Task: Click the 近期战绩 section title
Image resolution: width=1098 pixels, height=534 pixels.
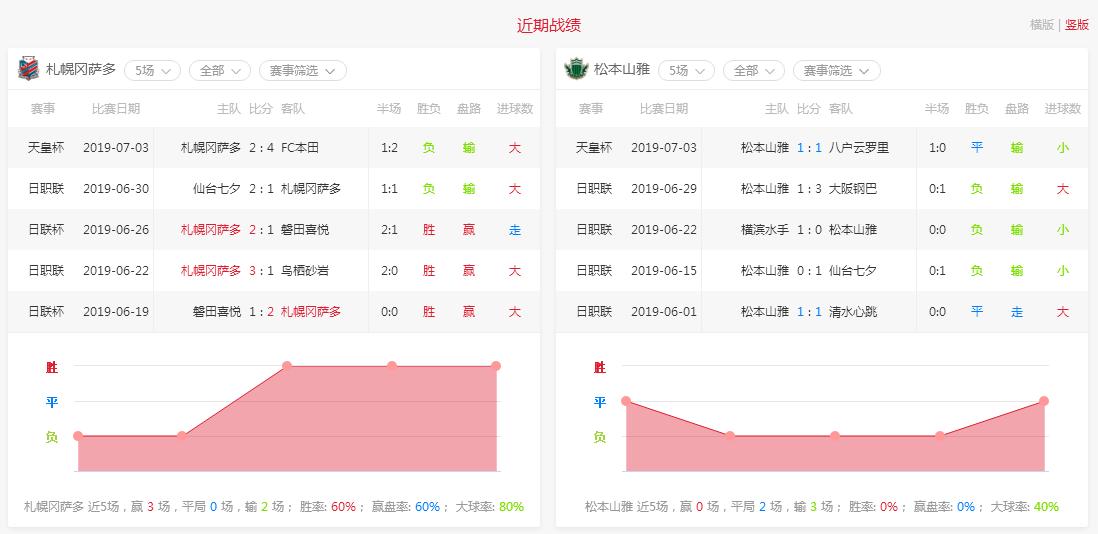Action: click(549, 26)
